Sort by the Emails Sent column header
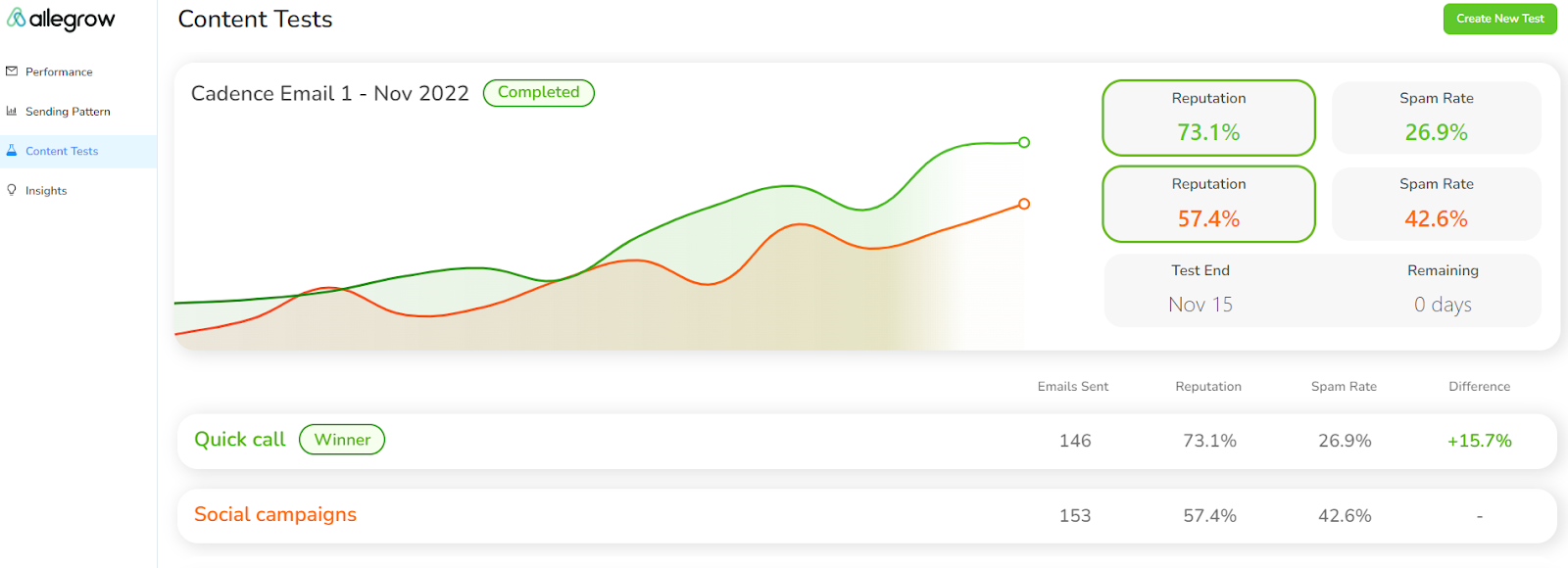Viewport: 1568px width, 568px height. [1073, 386]
